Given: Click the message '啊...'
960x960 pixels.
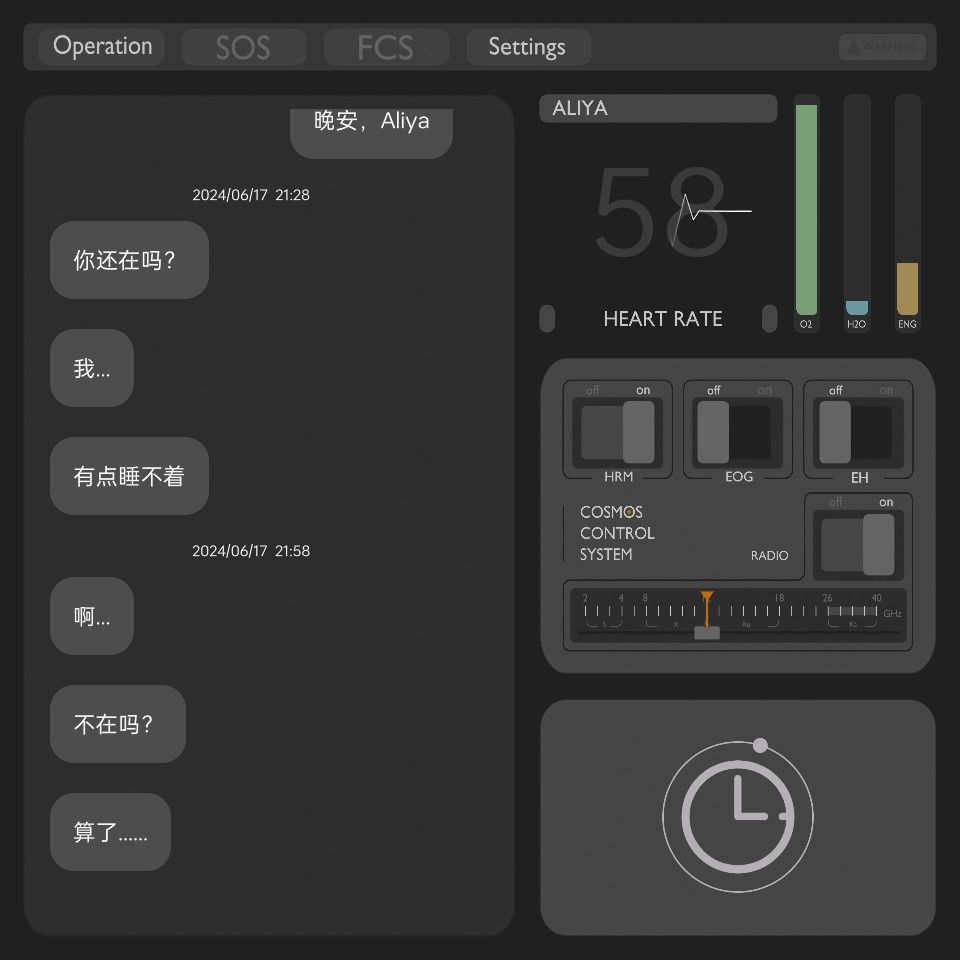Looking at the screenshot, I should tap(92, 616).
